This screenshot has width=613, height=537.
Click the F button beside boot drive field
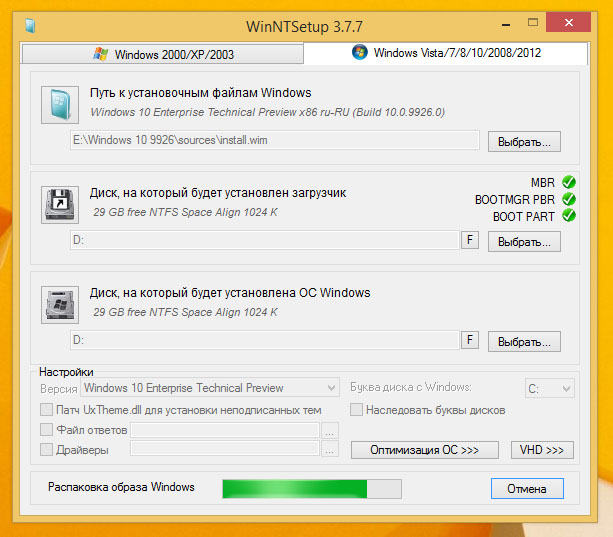(x=470, y=240)
